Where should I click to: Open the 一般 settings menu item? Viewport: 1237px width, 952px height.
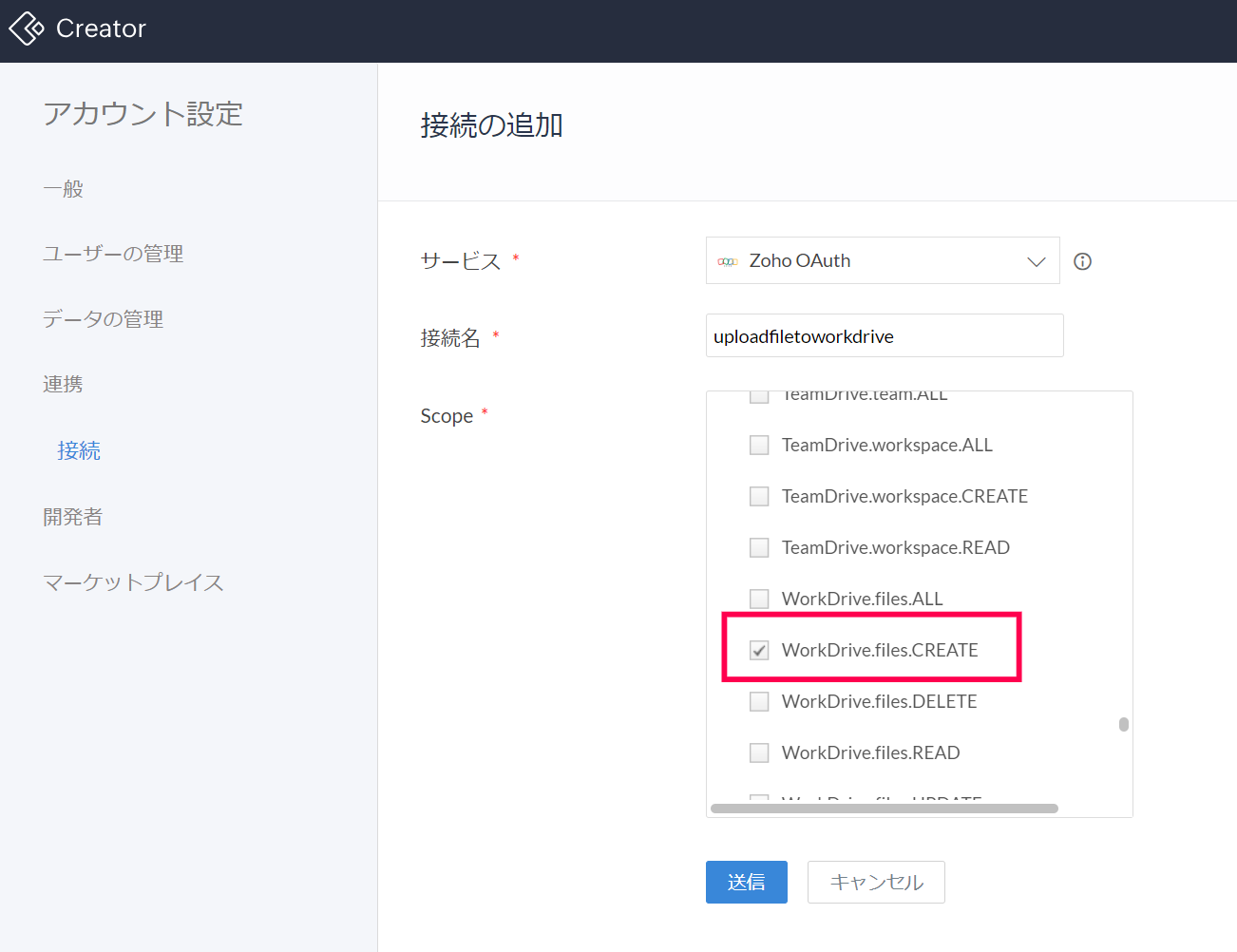64,189
